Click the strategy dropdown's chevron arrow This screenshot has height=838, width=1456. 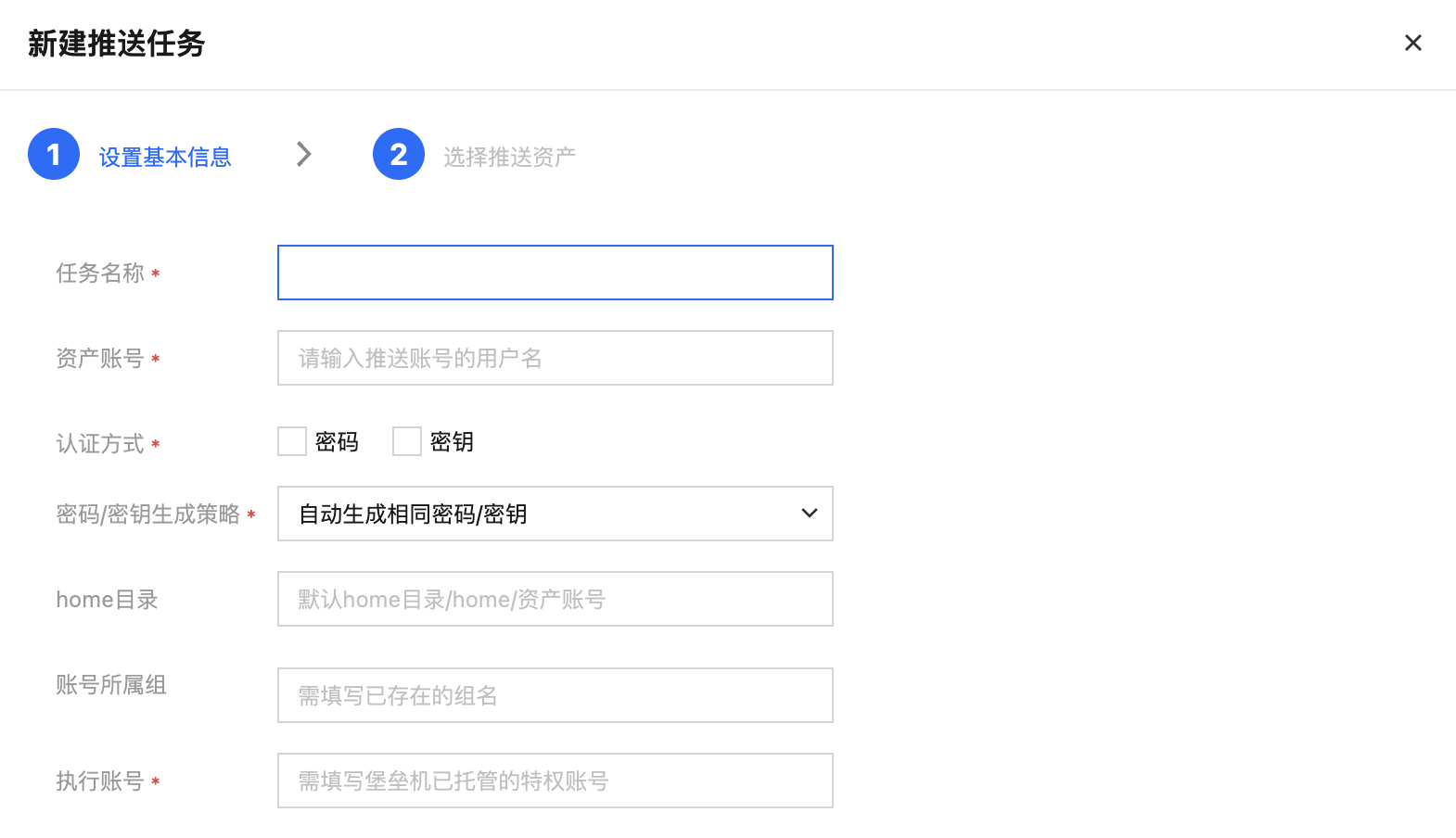809,514
